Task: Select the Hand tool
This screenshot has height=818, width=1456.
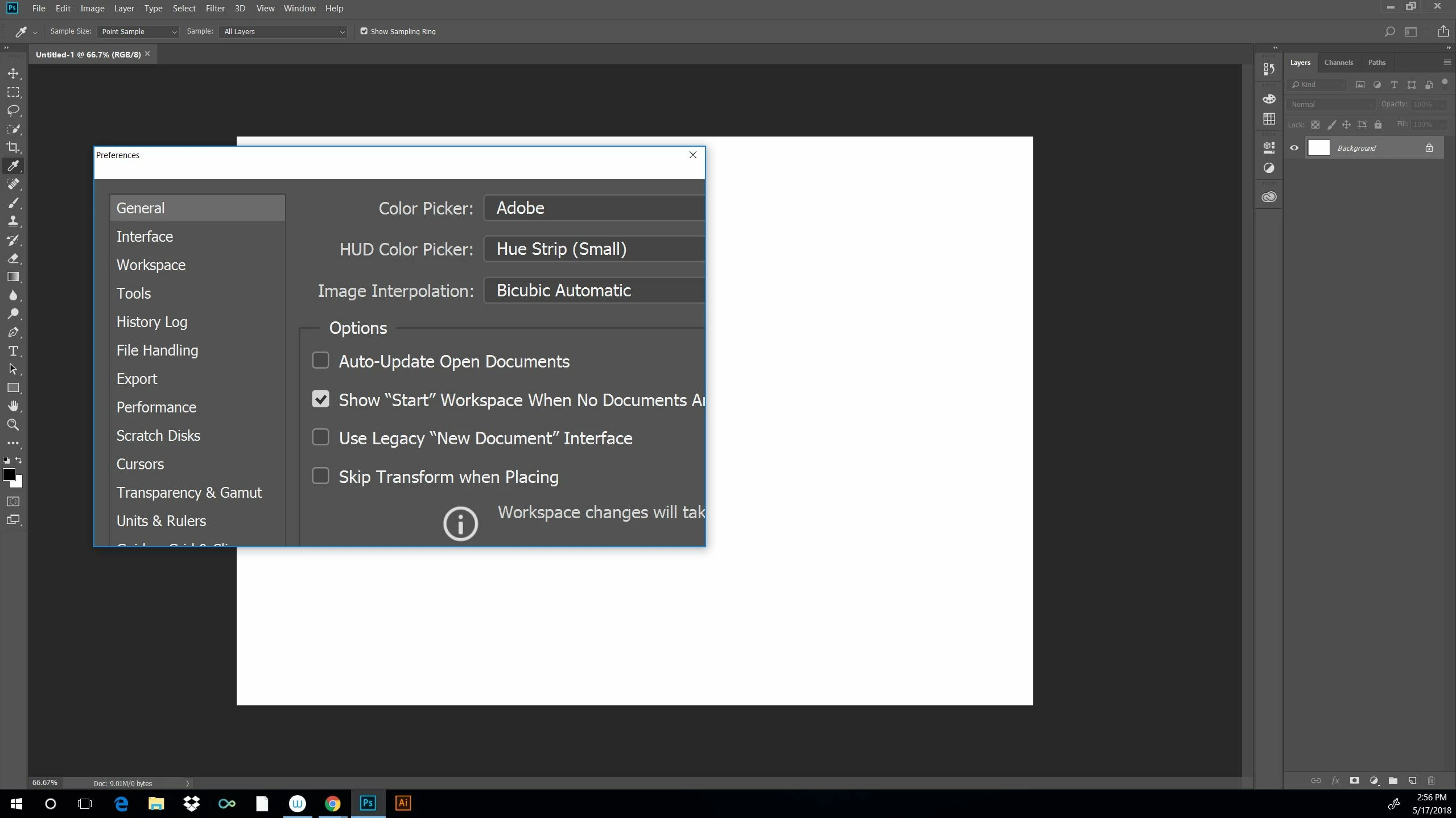Action: pyautogui.click(x=13, y=406)
